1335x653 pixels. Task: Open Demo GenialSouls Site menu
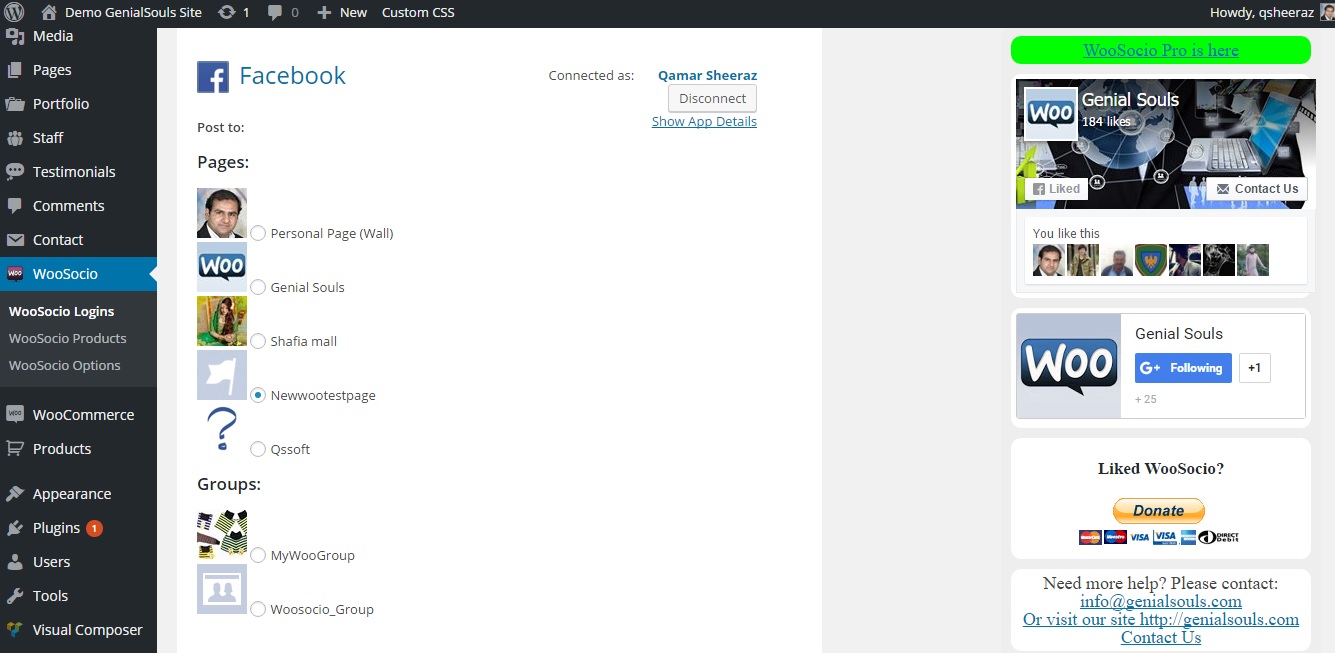[x=133, y=12]
